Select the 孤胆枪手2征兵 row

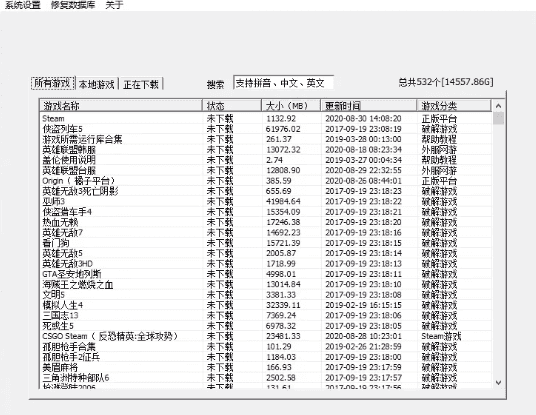(266, 357)
